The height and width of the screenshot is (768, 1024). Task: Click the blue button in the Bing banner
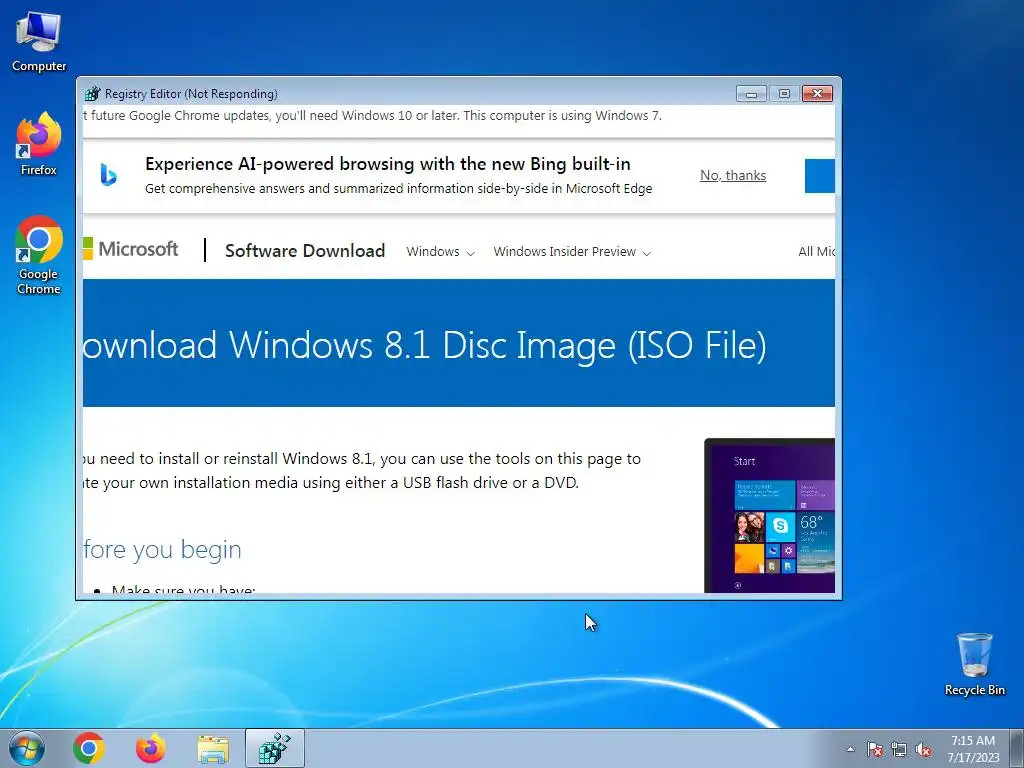(x=820, y=176)
